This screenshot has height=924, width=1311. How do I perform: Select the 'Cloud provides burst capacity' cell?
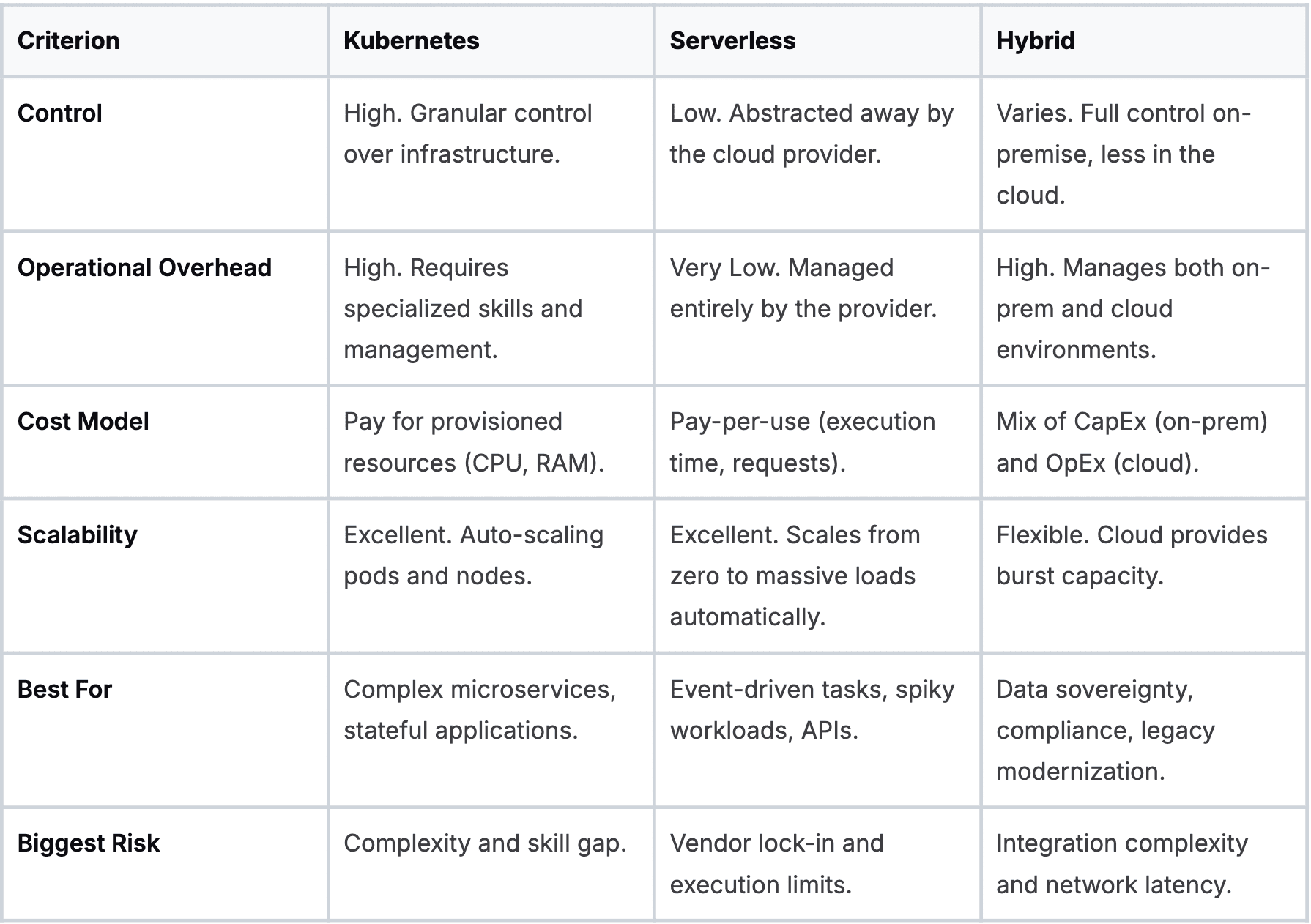coord(1132,556)
